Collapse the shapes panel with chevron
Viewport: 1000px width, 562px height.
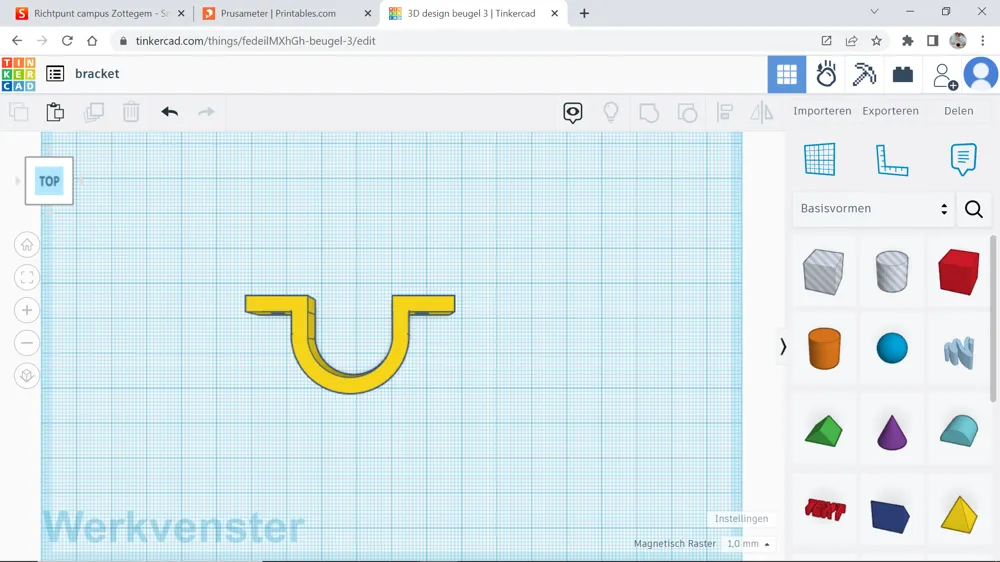pyautogui.click(x=783, y=346)
